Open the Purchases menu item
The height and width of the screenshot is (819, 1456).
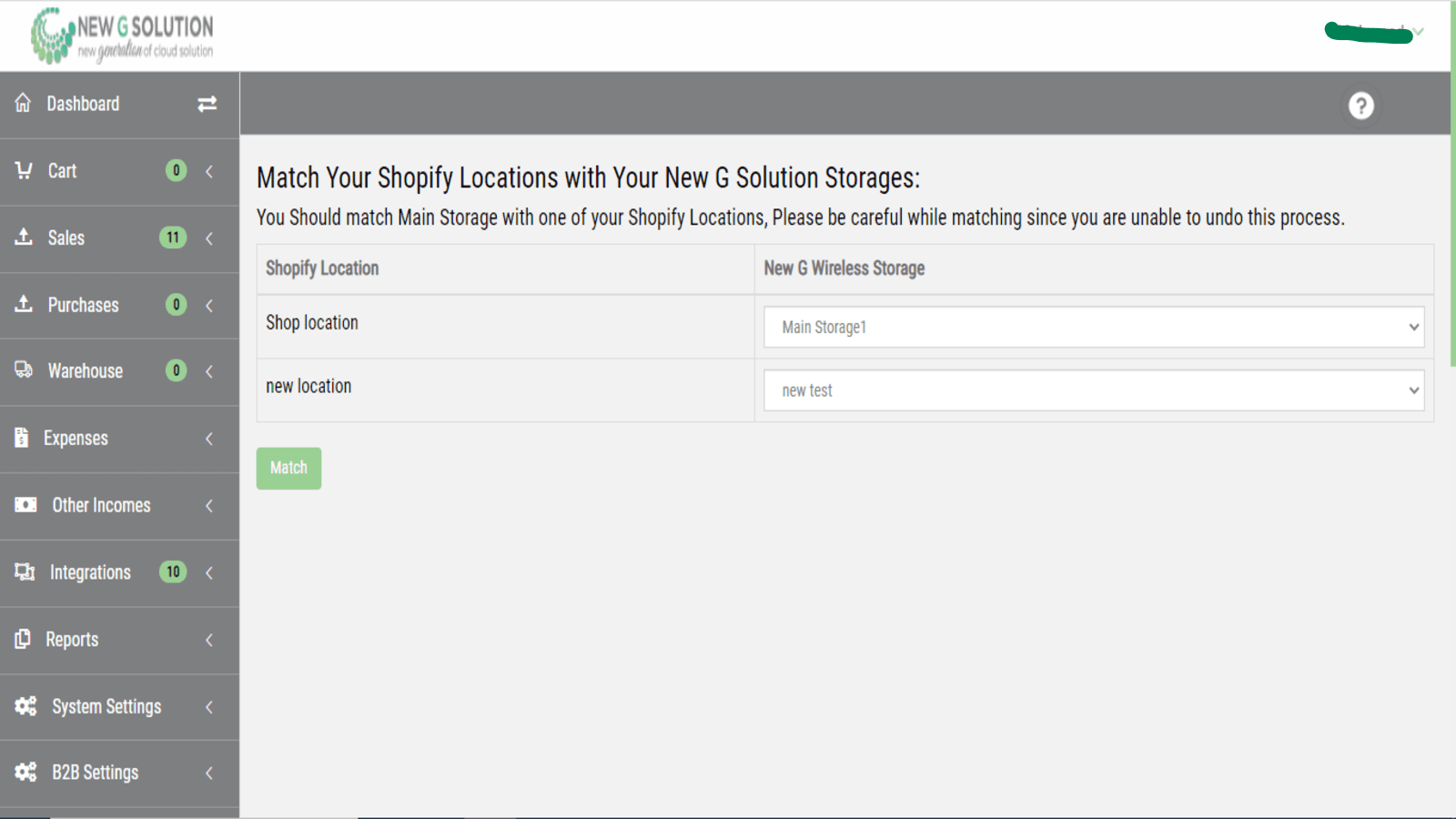pos(83,305)
